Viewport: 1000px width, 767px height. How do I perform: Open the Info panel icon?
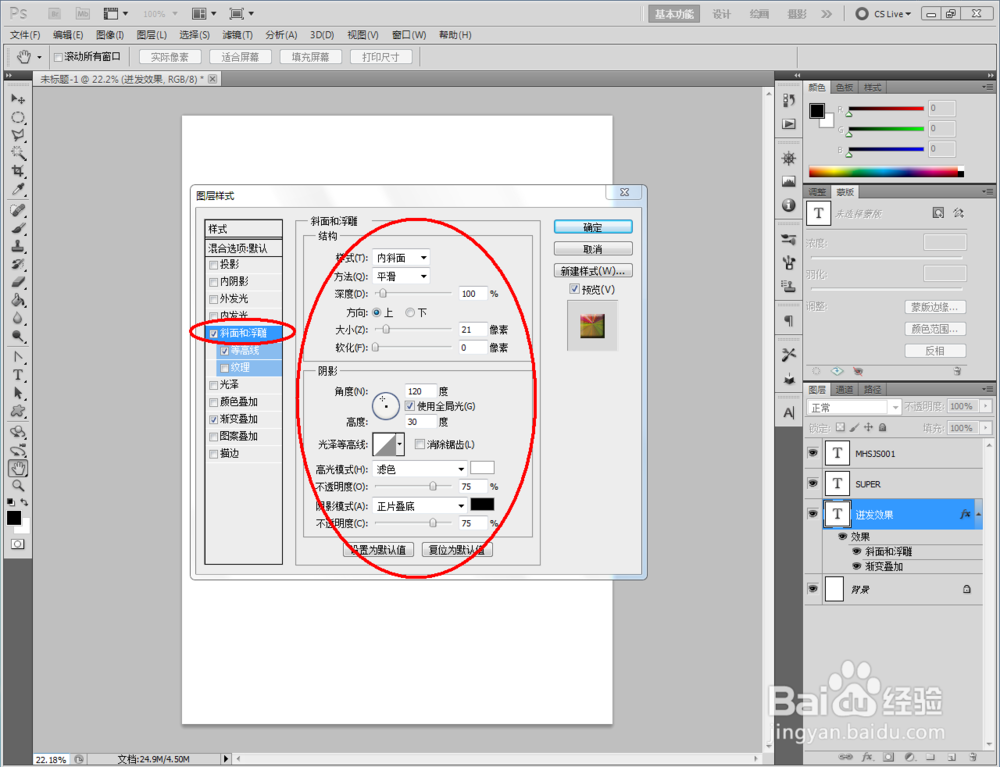[789, 205]
